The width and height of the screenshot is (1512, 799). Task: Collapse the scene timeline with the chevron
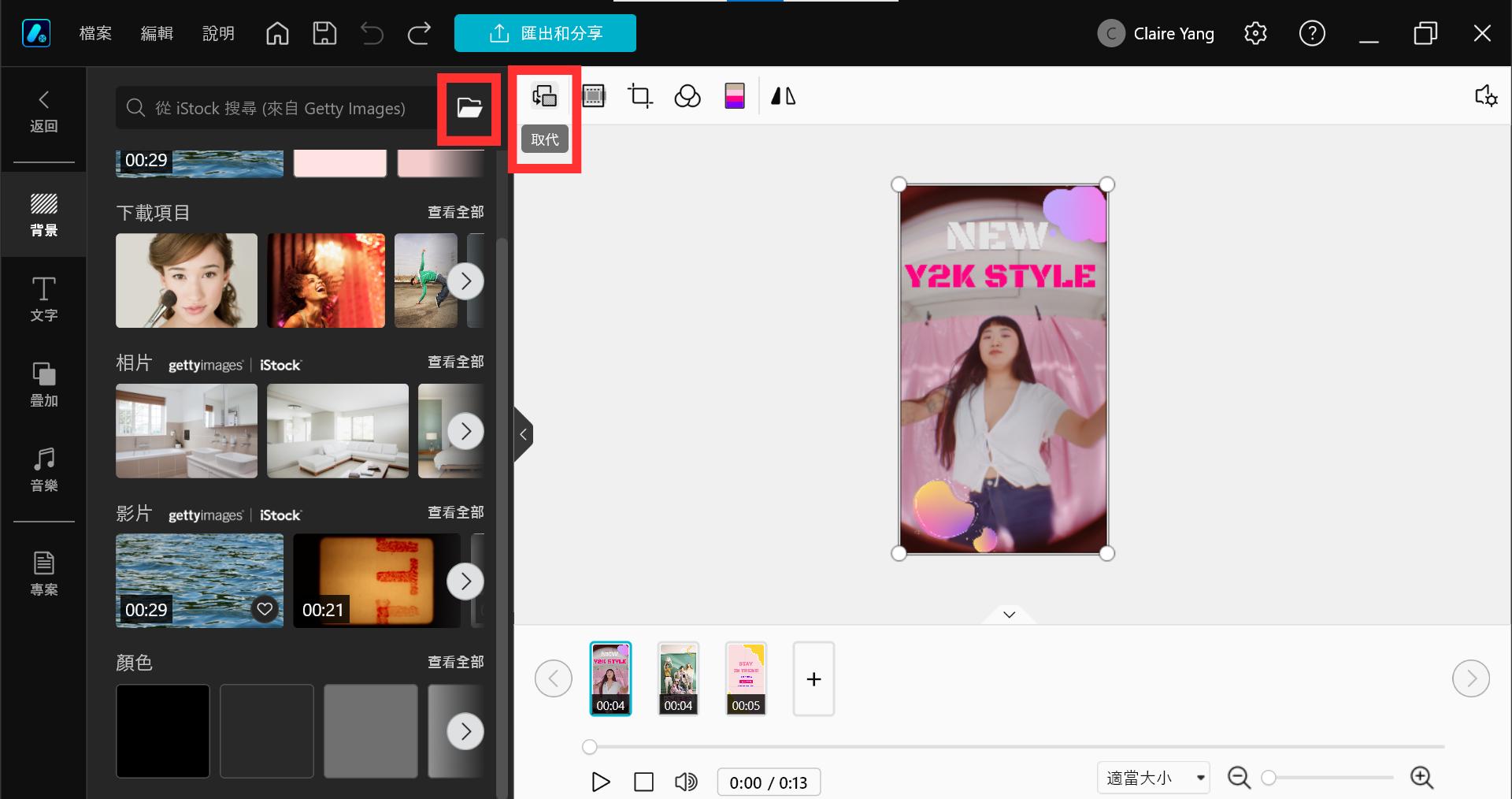coord(1009,615)
